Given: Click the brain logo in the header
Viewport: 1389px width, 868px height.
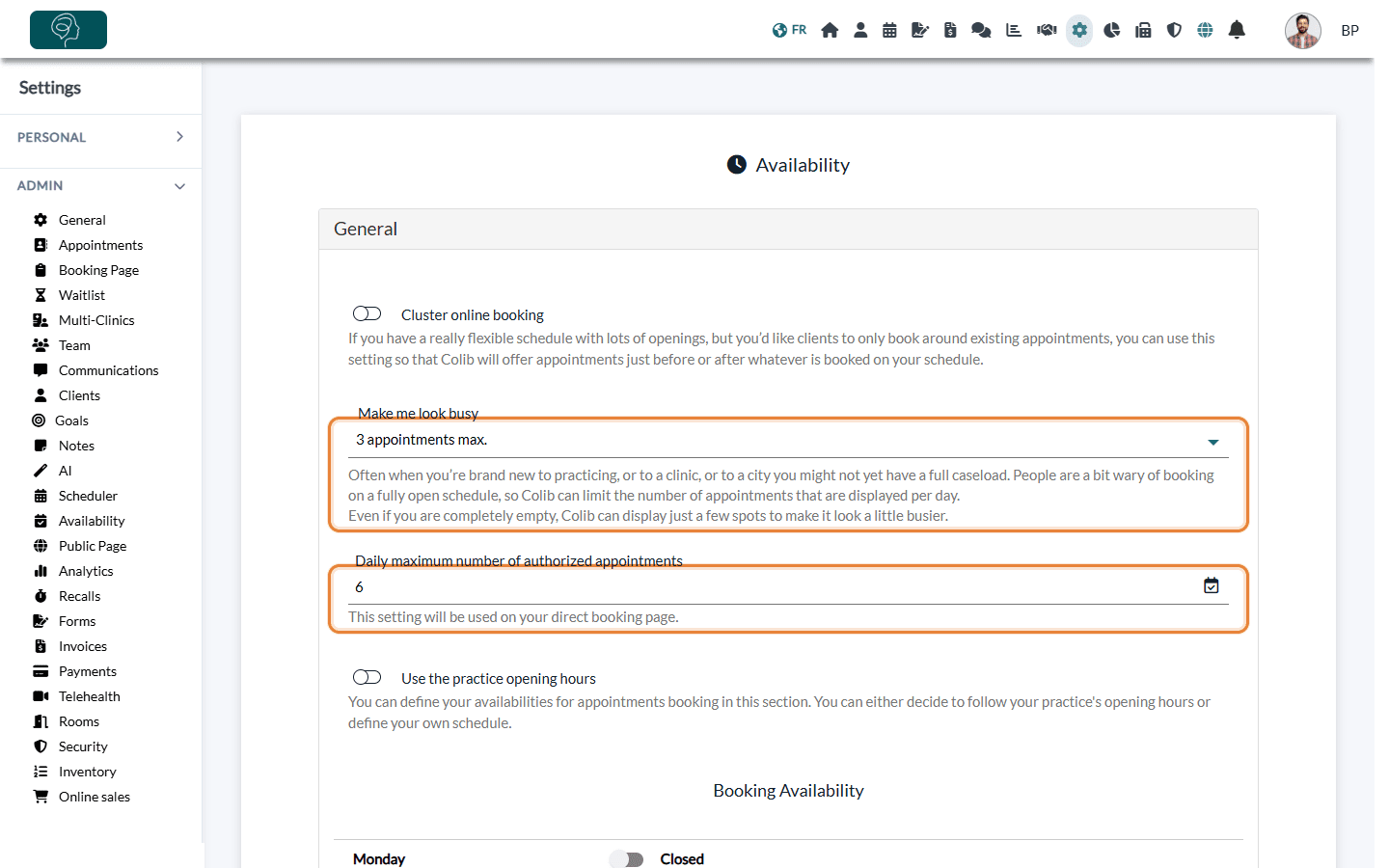Looking at the screenshot, I should click(x=68, y=30).
